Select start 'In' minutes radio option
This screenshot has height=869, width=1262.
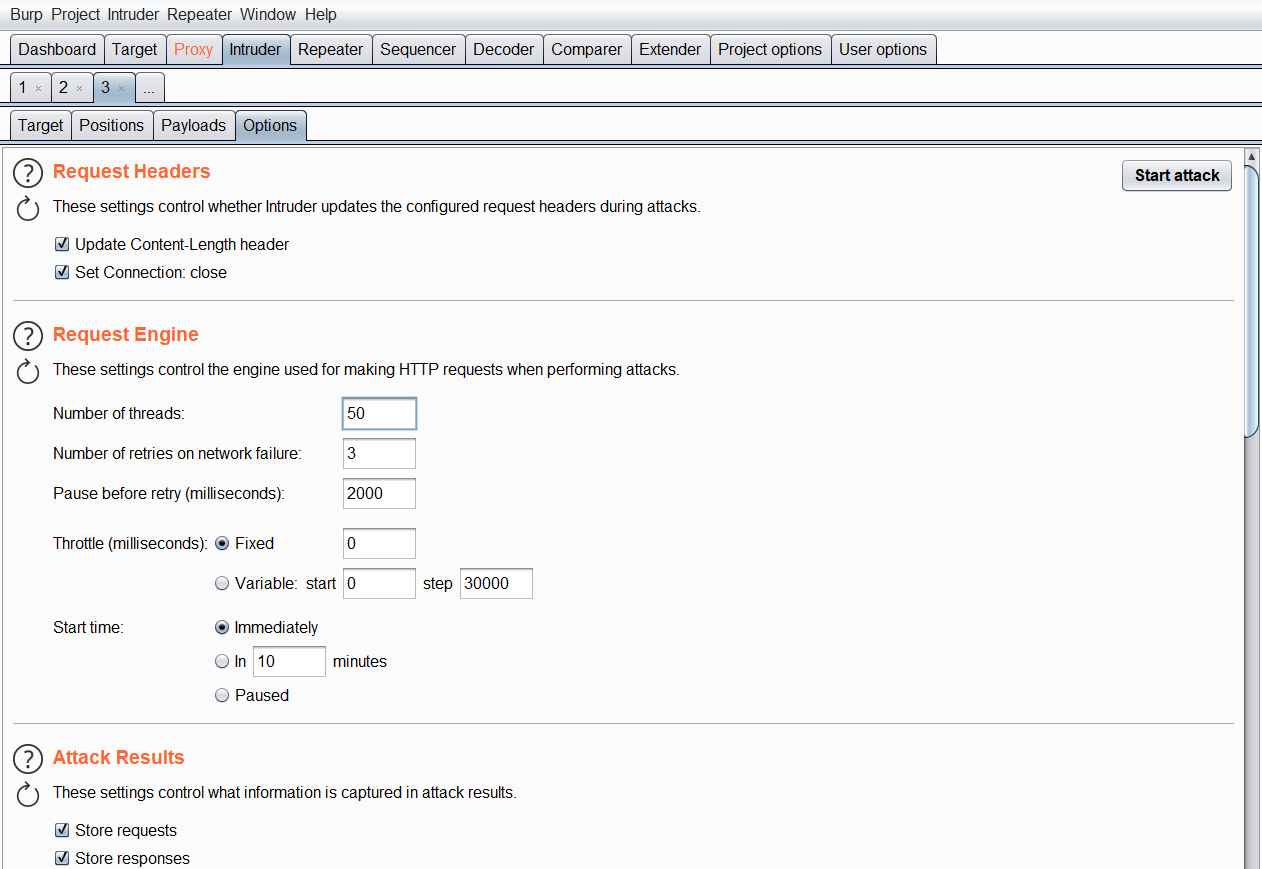click(222, 661)
